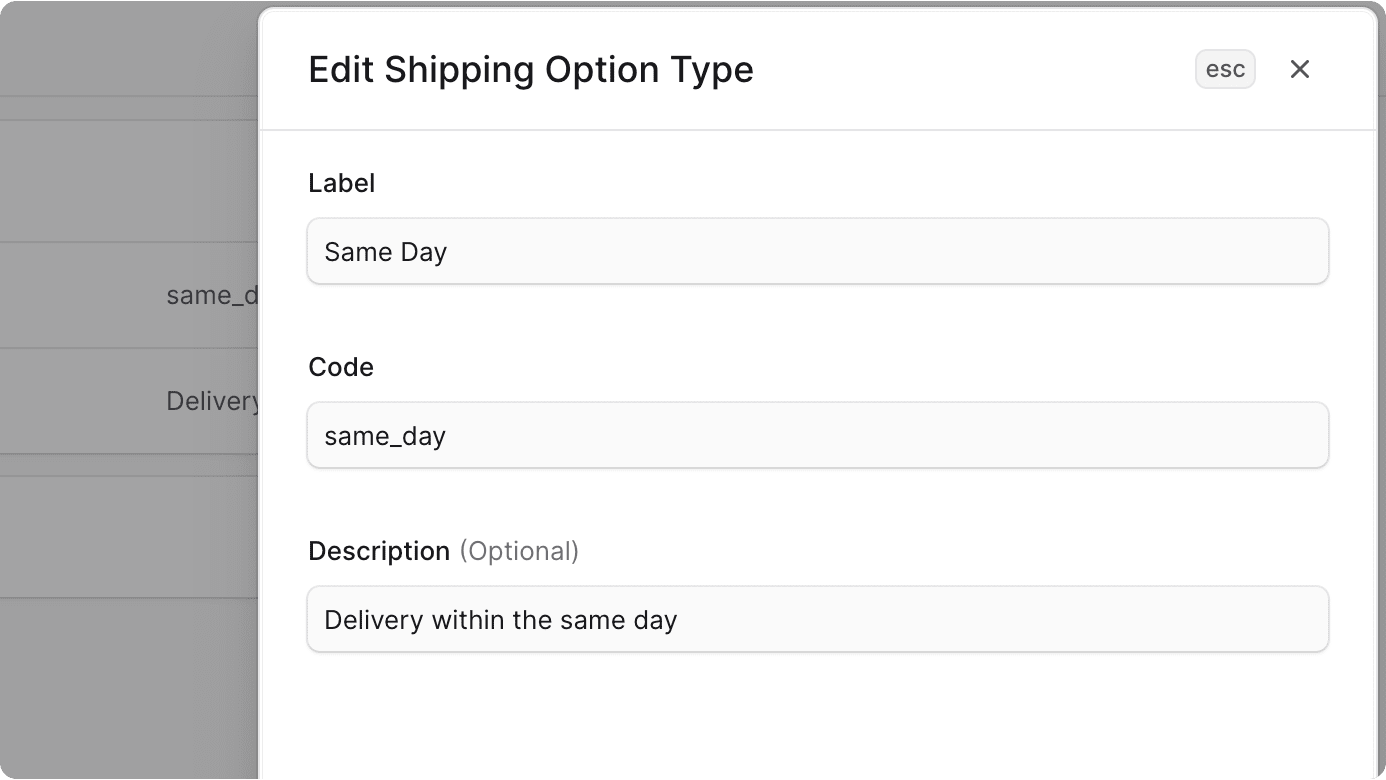Screen dimensions: 1386x780
Task: Click the Optional hint next to Description
Action: click(519, 550)
